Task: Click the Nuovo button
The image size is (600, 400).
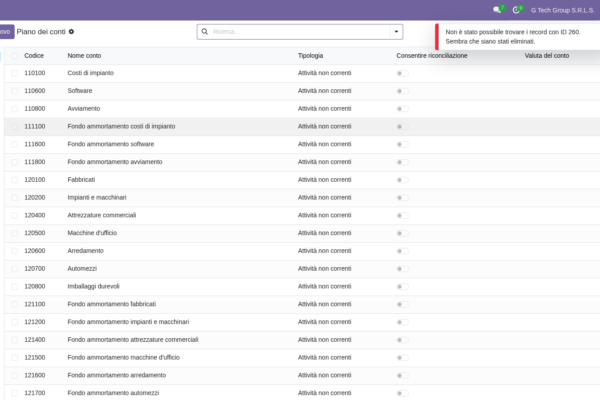Action: pos(7,32)
